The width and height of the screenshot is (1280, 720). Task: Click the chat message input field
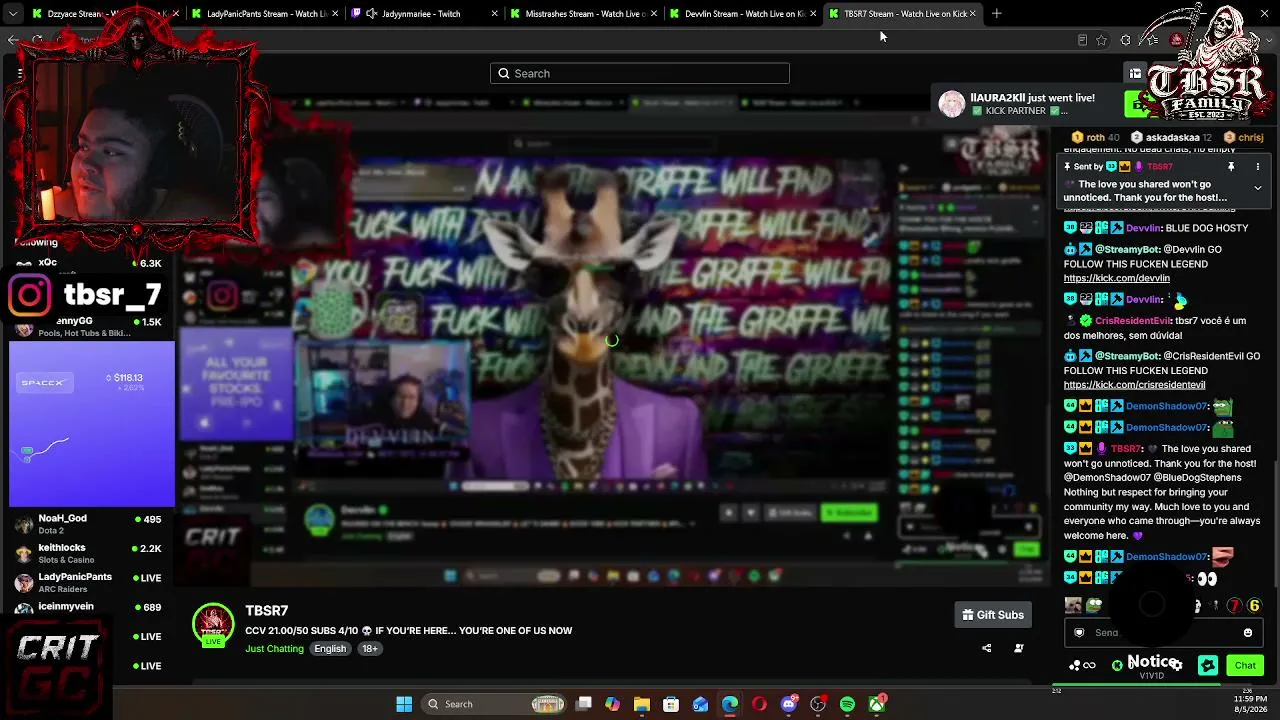[1164, 632]
